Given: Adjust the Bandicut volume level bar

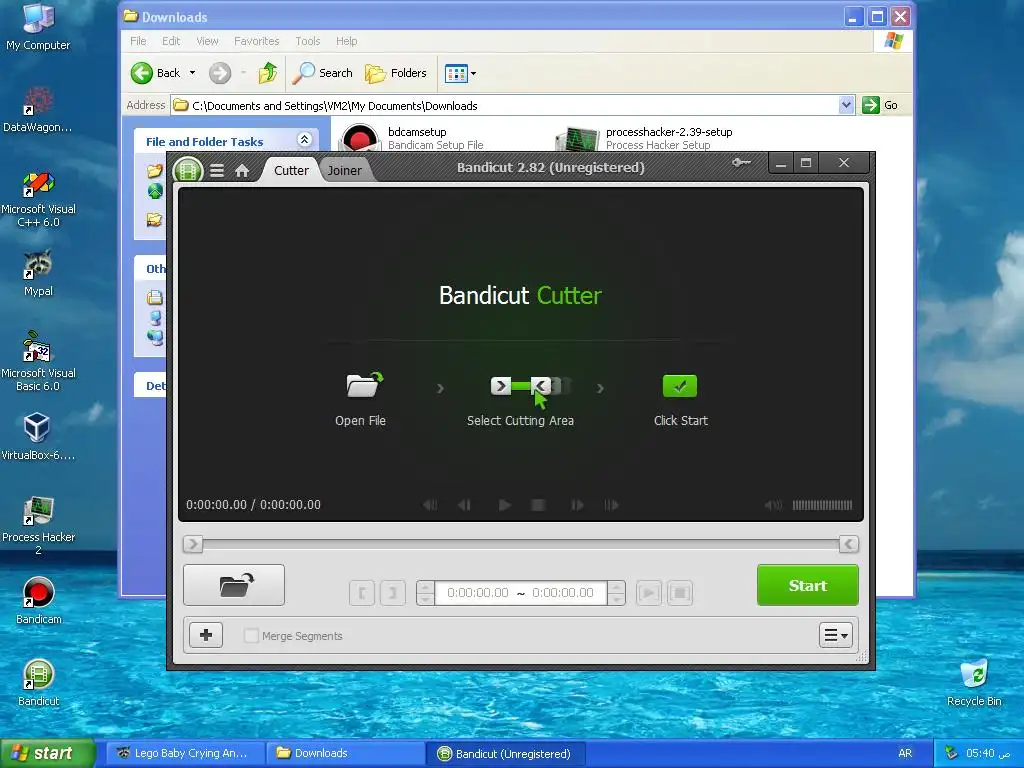Looking at the screenshot, I should pyautogui.click(x=822, y=505).
